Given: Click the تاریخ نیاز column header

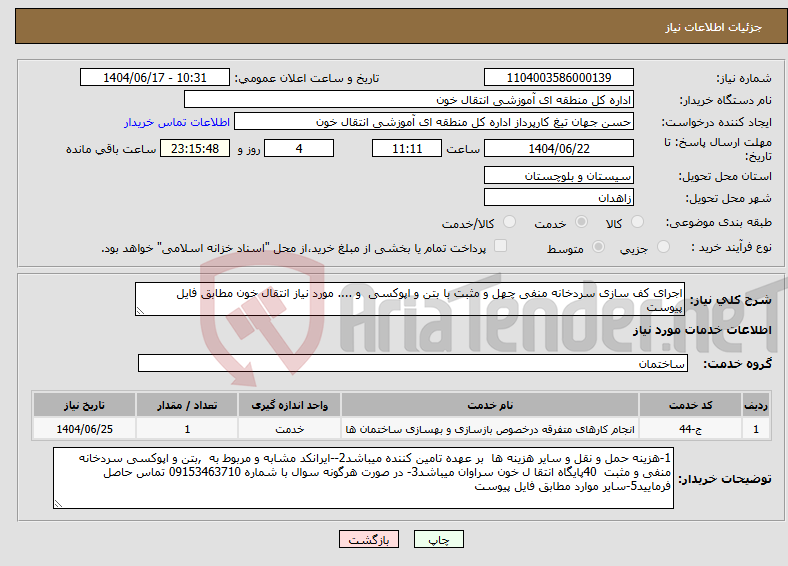Looking at the screenshot, I should (84, 405).
